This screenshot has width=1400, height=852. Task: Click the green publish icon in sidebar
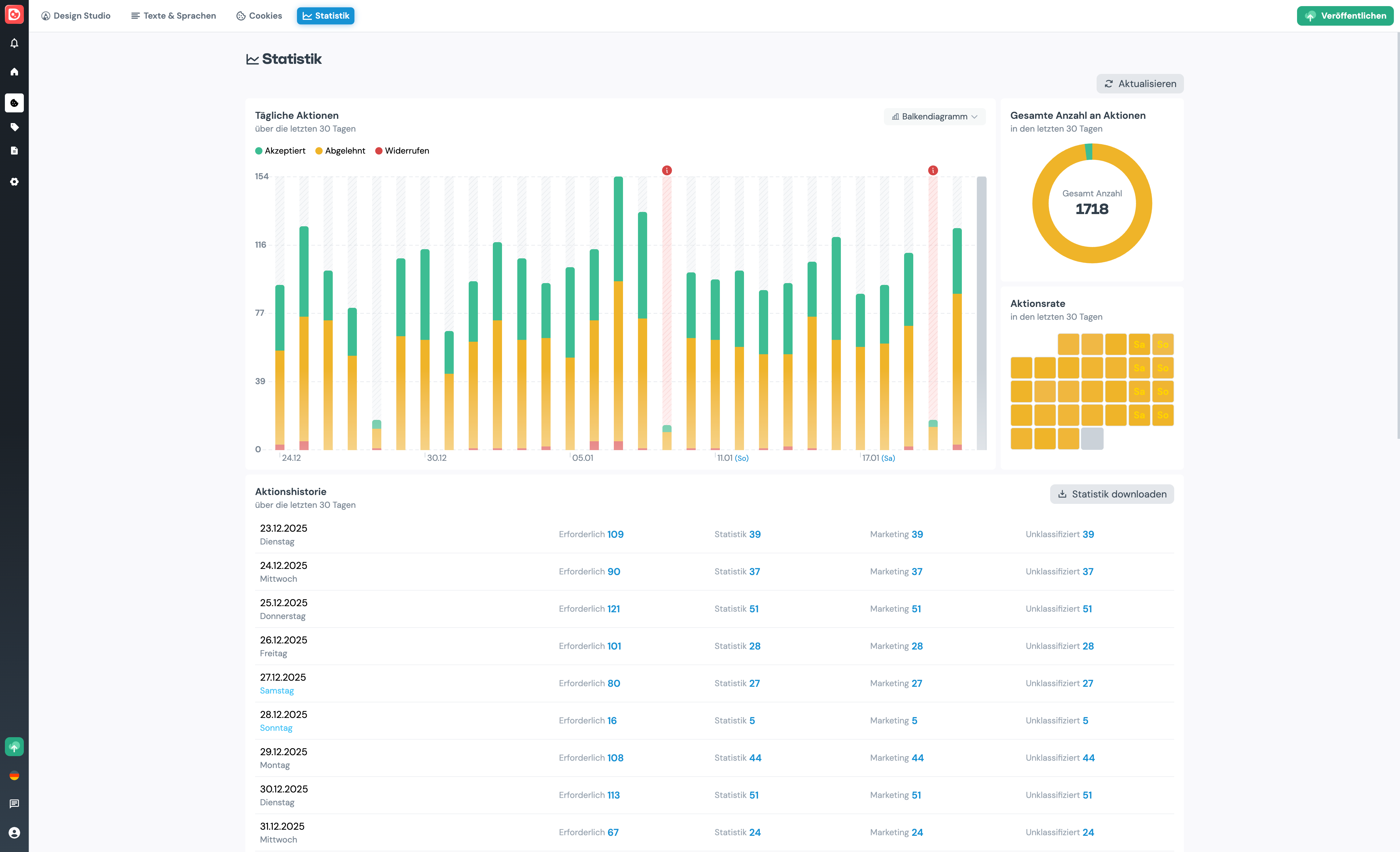[14, 746]
